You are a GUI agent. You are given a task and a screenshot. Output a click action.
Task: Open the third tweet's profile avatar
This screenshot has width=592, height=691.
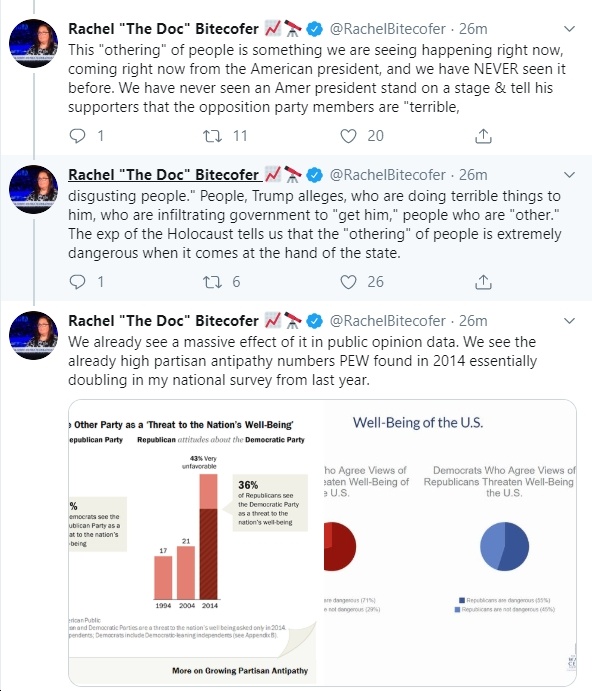pos(34,335)
